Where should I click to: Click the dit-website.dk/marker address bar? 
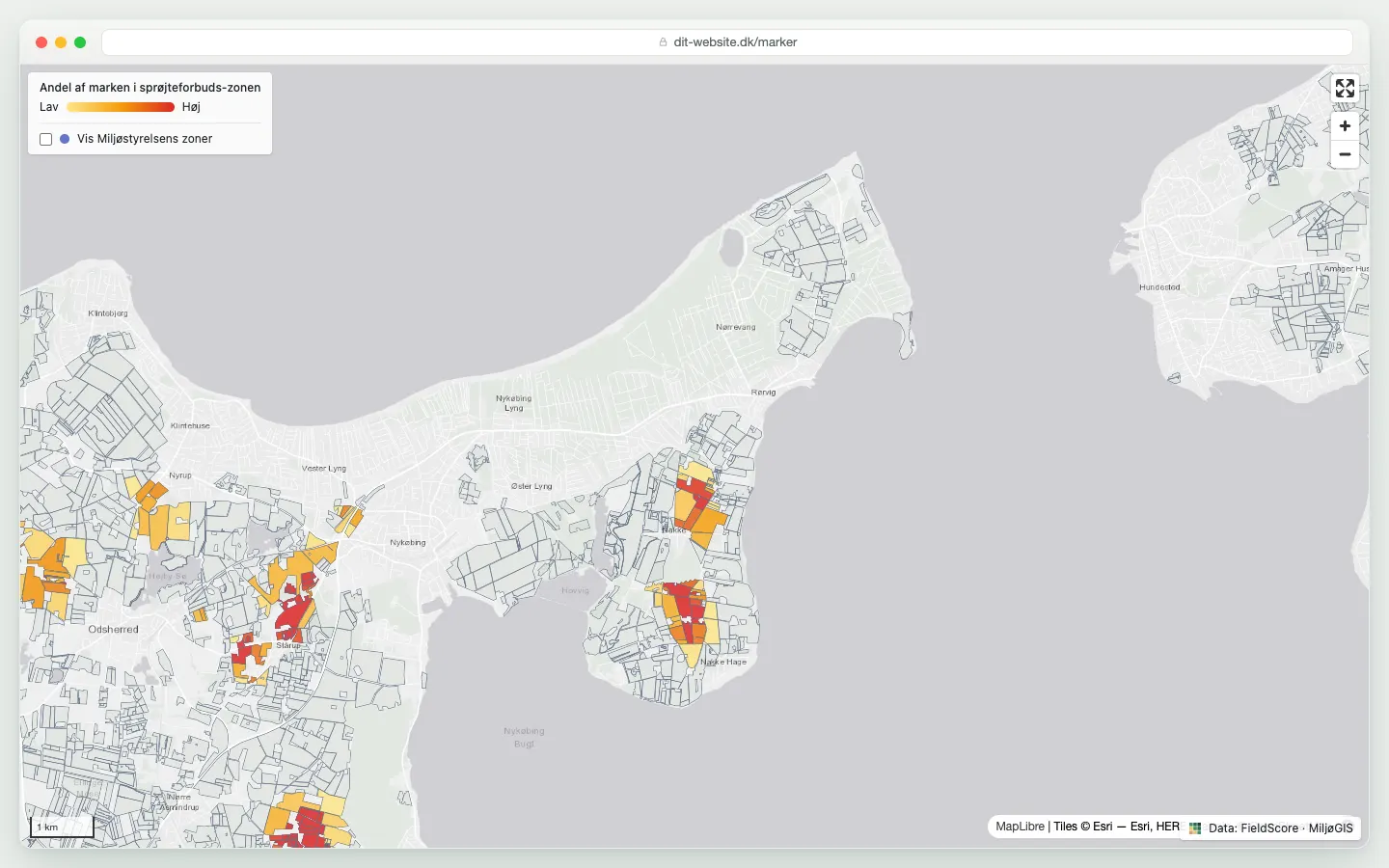coord(727,42)
